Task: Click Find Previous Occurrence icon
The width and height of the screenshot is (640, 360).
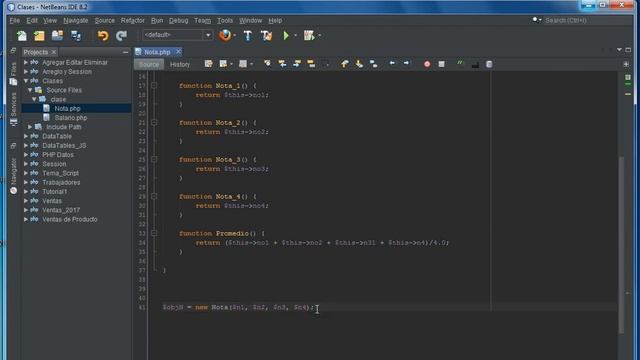Action: (x=282, y=64)
